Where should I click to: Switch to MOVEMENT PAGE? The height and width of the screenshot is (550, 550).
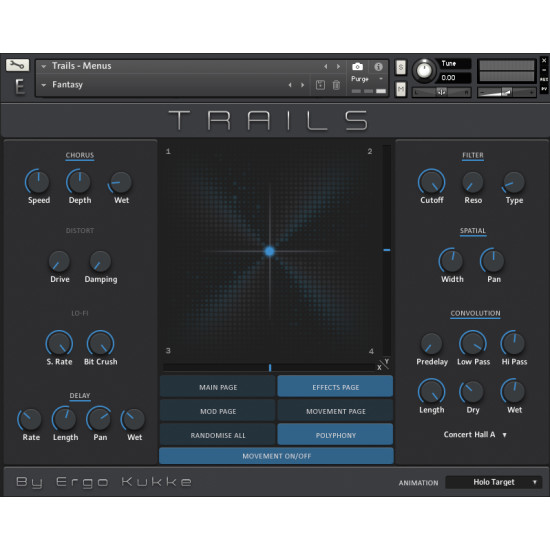pos(335,411)
